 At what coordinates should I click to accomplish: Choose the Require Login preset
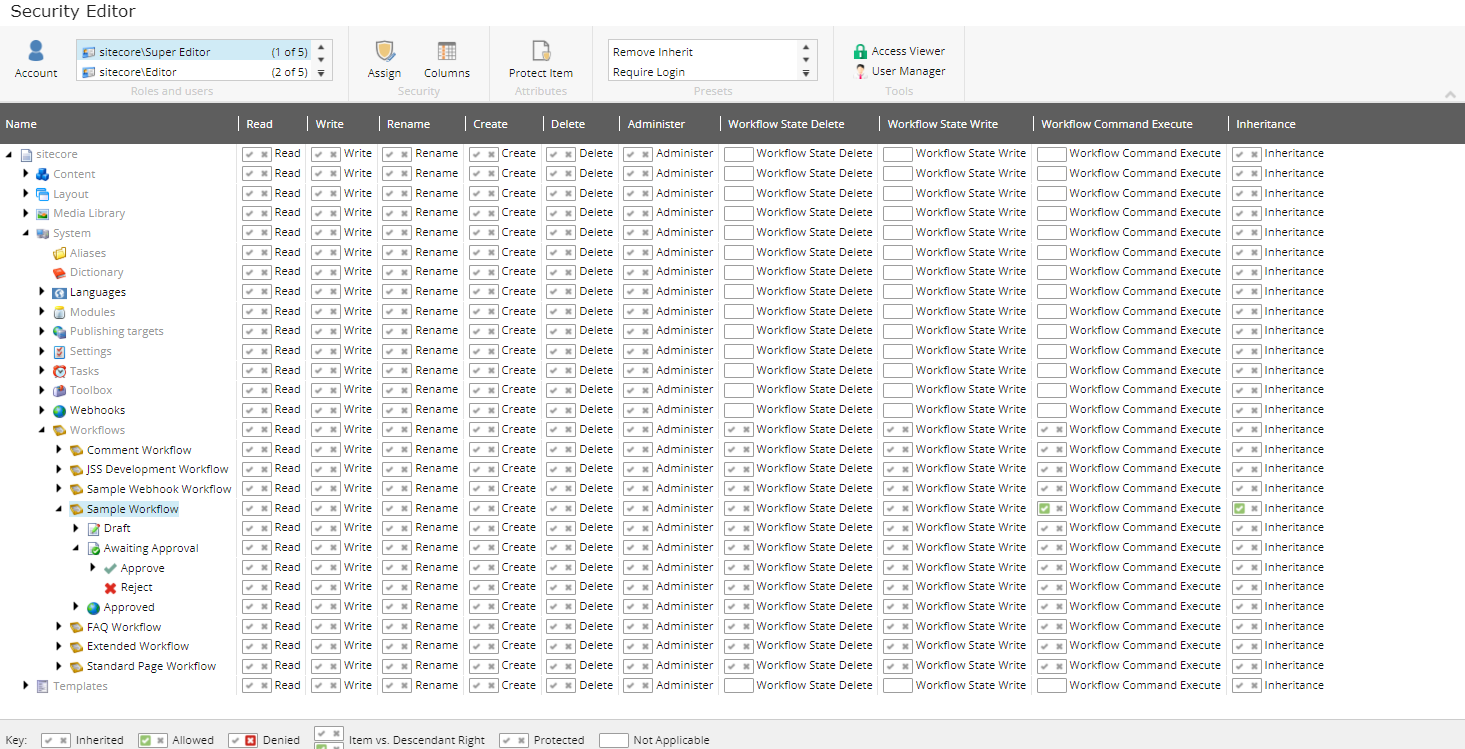point(650,72)
